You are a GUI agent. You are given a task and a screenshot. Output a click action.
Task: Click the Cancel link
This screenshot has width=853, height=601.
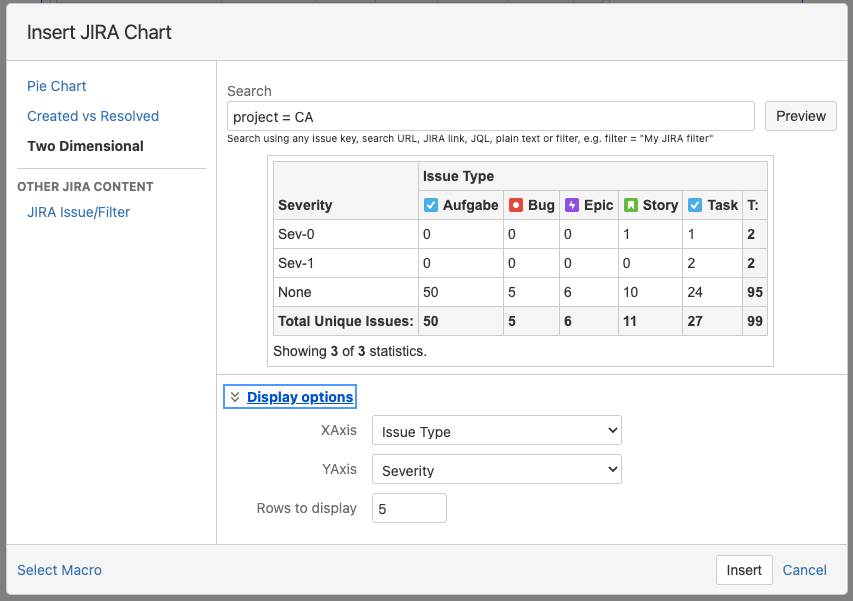(x=804, y=569)
